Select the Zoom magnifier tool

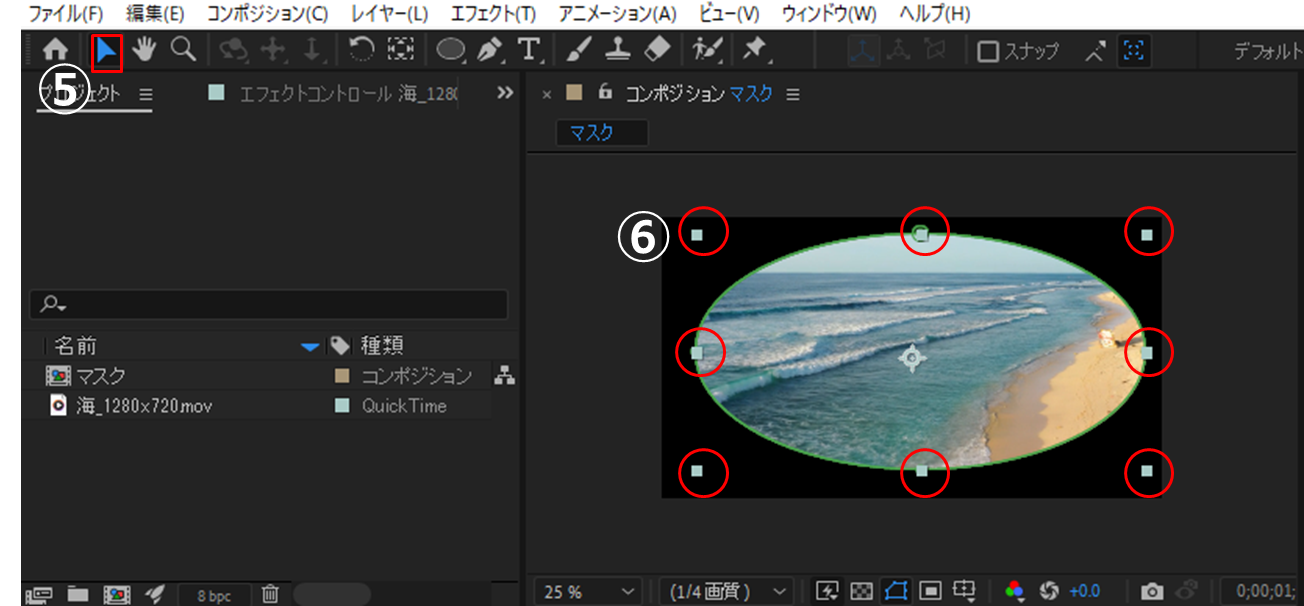(x=182, y=50)
